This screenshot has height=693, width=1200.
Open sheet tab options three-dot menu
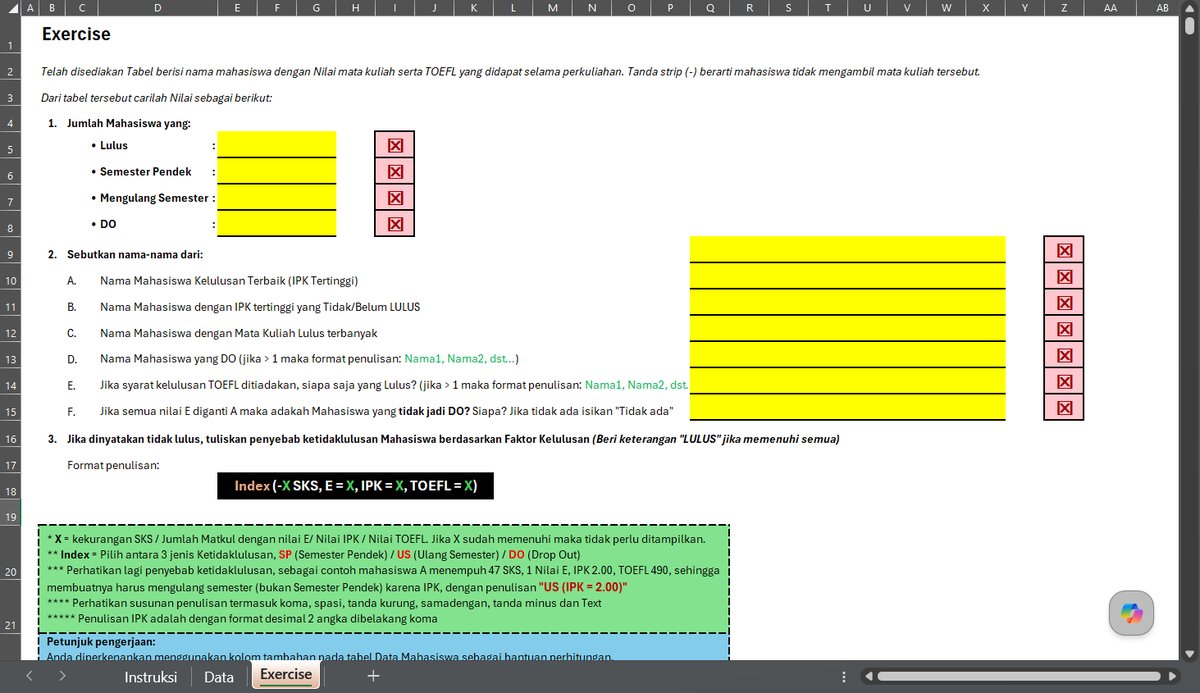tap(844, 677)
